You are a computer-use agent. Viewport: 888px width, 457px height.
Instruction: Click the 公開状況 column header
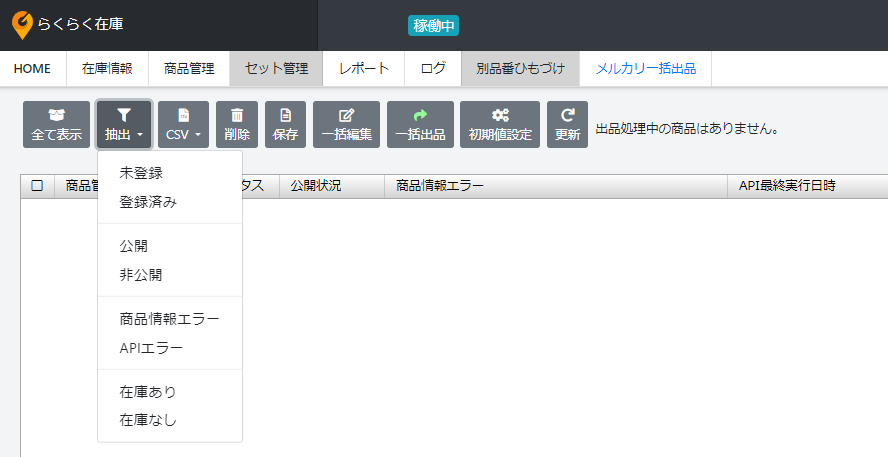pyautogui.click(x=332, y=186)
